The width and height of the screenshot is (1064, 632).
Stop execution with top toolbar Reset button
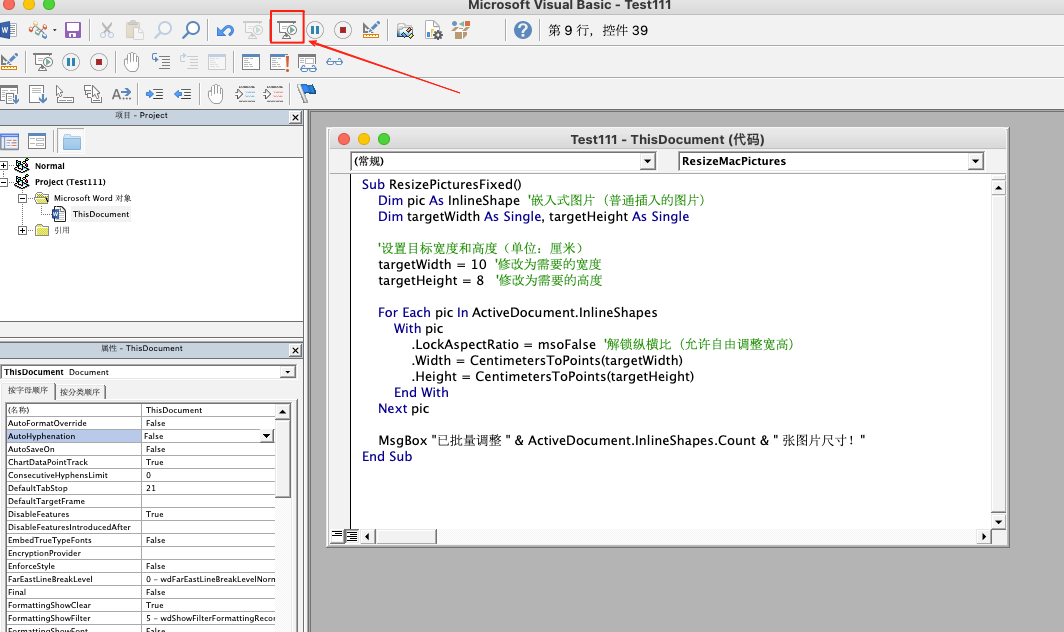343,31
